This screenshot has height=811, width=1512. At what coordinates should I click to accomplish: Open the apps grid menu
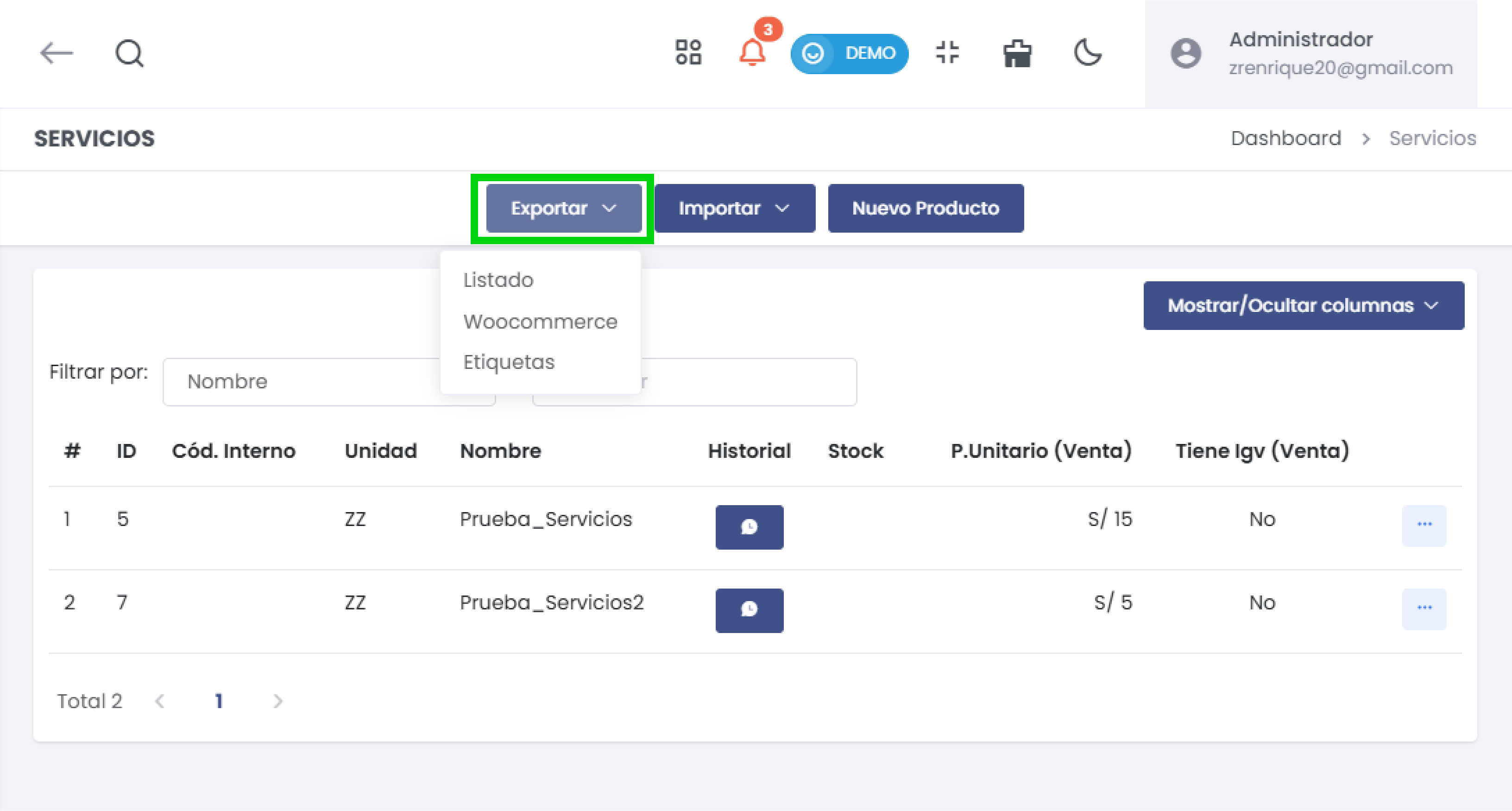[688, 53]
